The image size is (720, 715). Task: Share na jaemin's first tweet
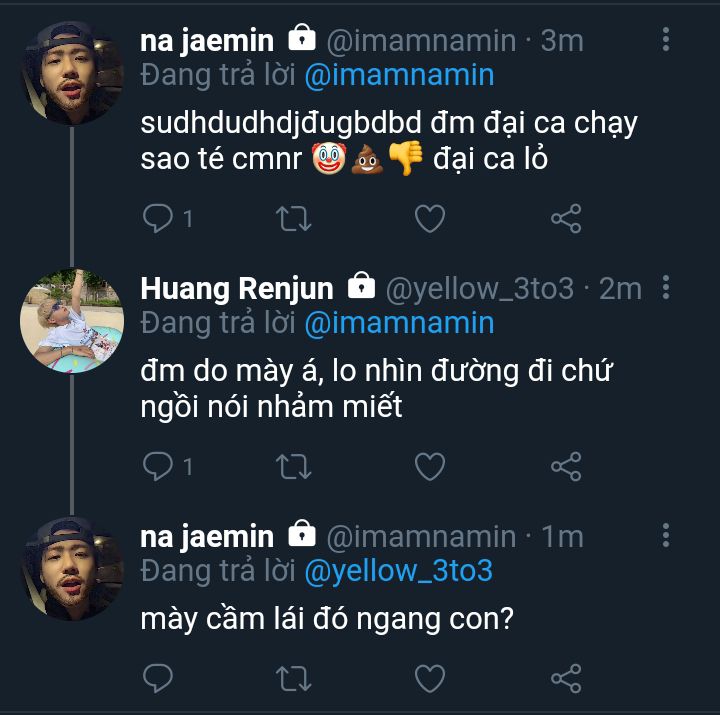click(x=566, y=218)
